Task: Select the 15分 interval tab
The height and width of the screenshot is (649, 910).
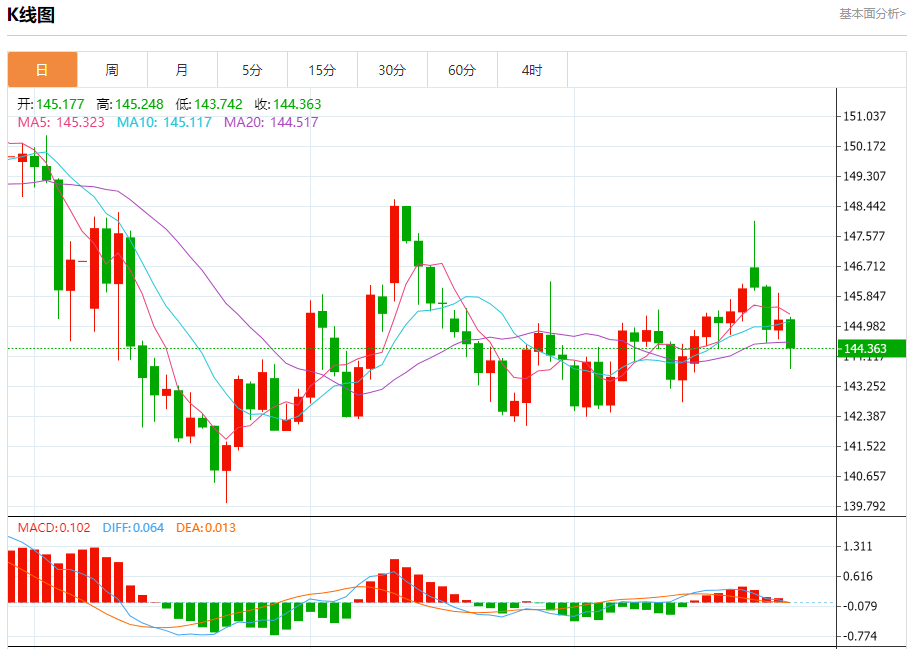Action: tap(322, 70)
